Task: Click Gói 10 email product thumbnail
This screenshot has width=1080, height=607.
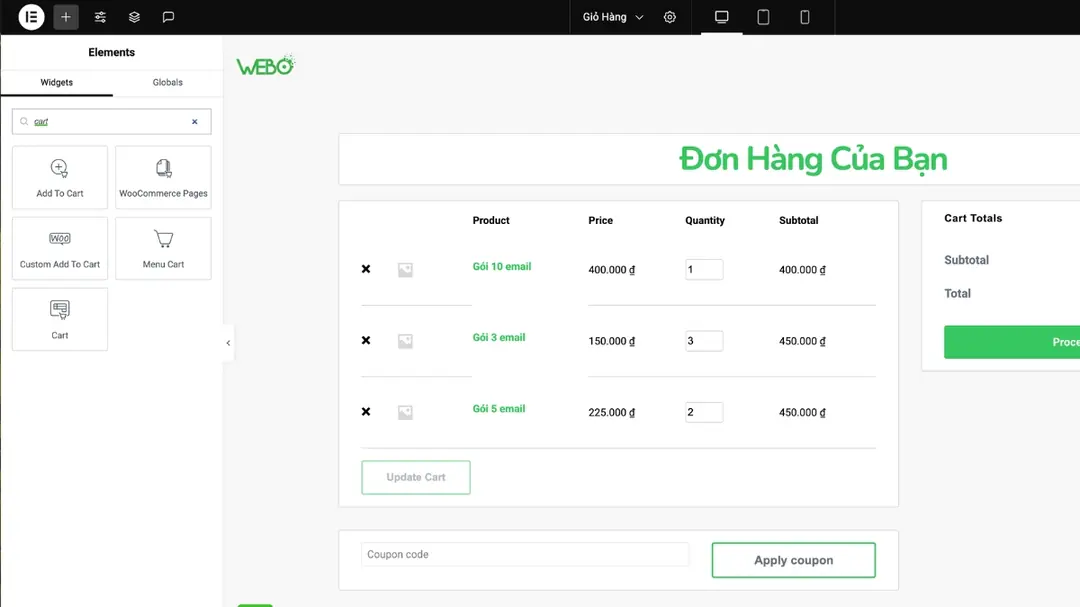Action: (405, 270)
